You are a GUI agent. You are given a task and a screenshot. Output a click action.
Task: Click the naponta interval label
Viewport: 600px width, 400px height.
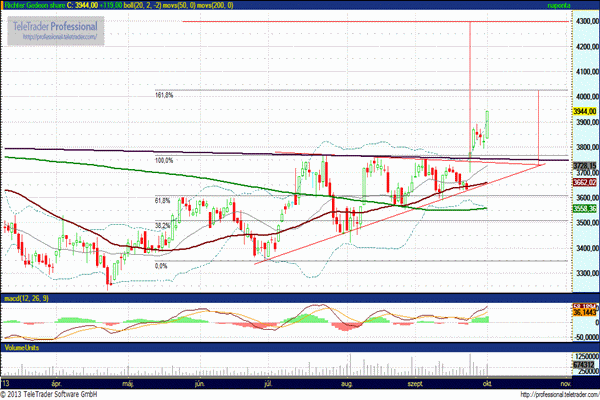[559, 5]
